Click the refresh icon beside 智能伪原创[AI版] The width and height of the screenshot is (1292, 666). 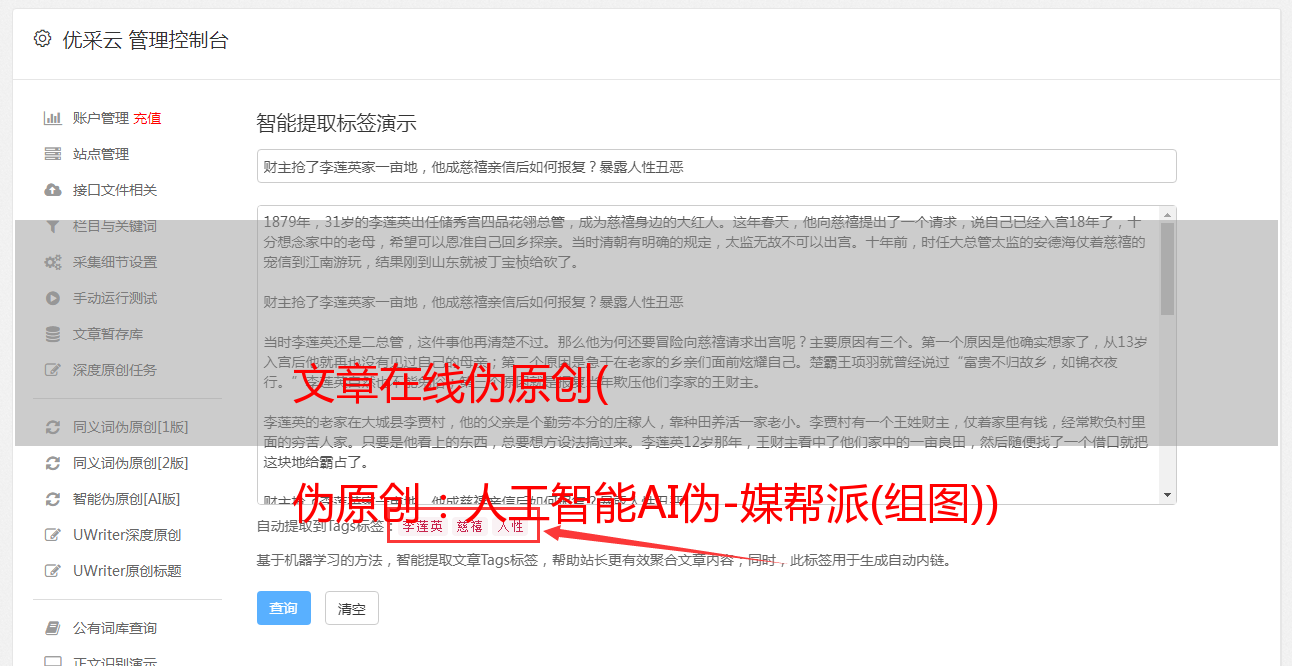[53, 499]
